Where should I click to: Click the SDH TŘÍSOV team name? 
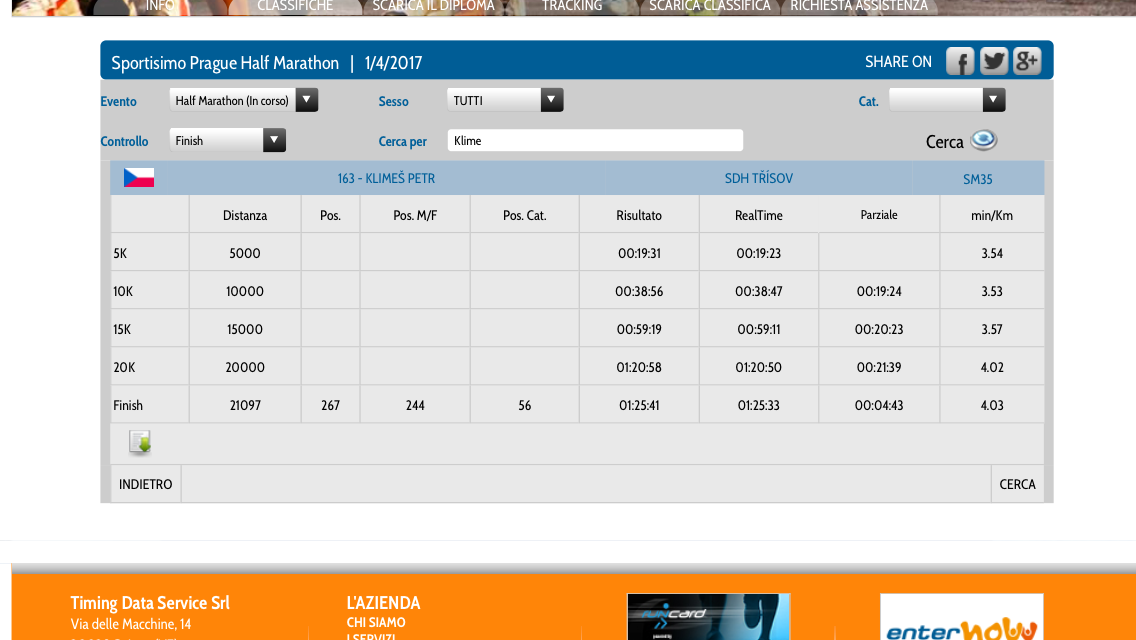click(x=759, y=178)
